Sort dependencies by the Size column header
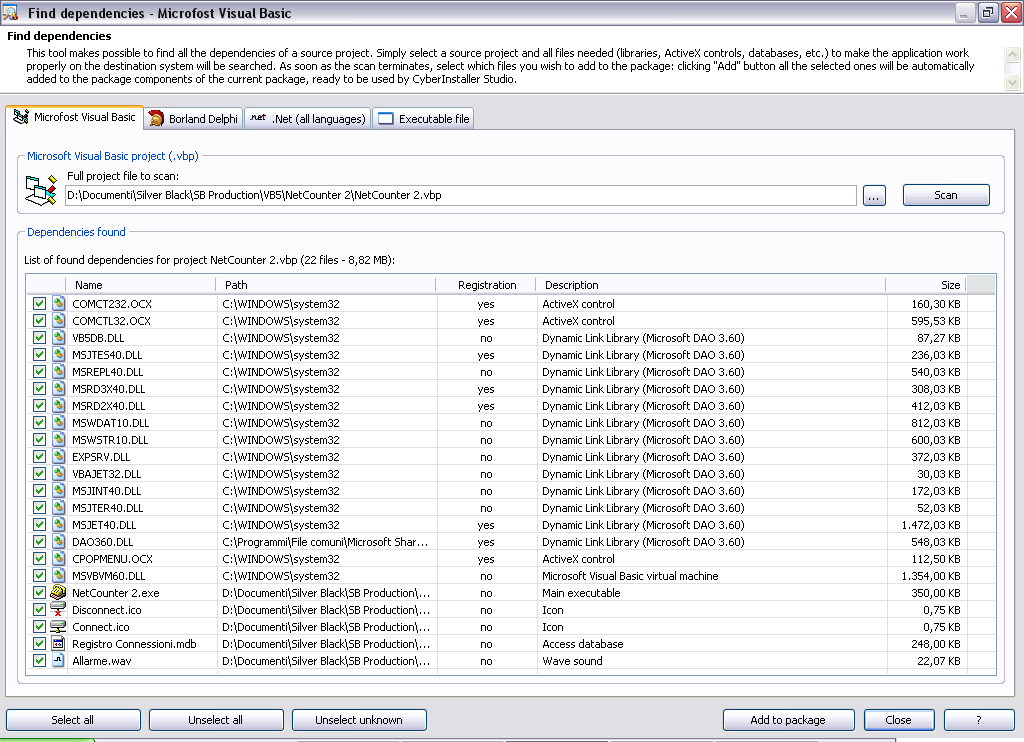 point(925,285)
